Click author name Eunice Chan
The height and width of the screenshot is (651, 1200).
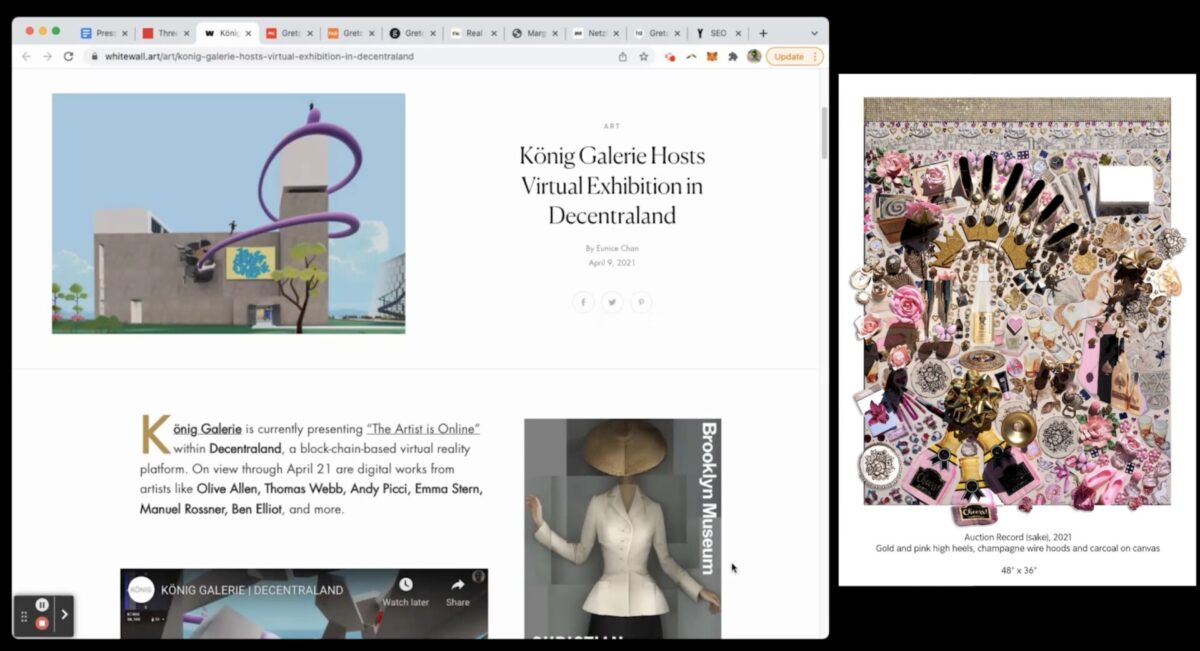pos(617,248)
